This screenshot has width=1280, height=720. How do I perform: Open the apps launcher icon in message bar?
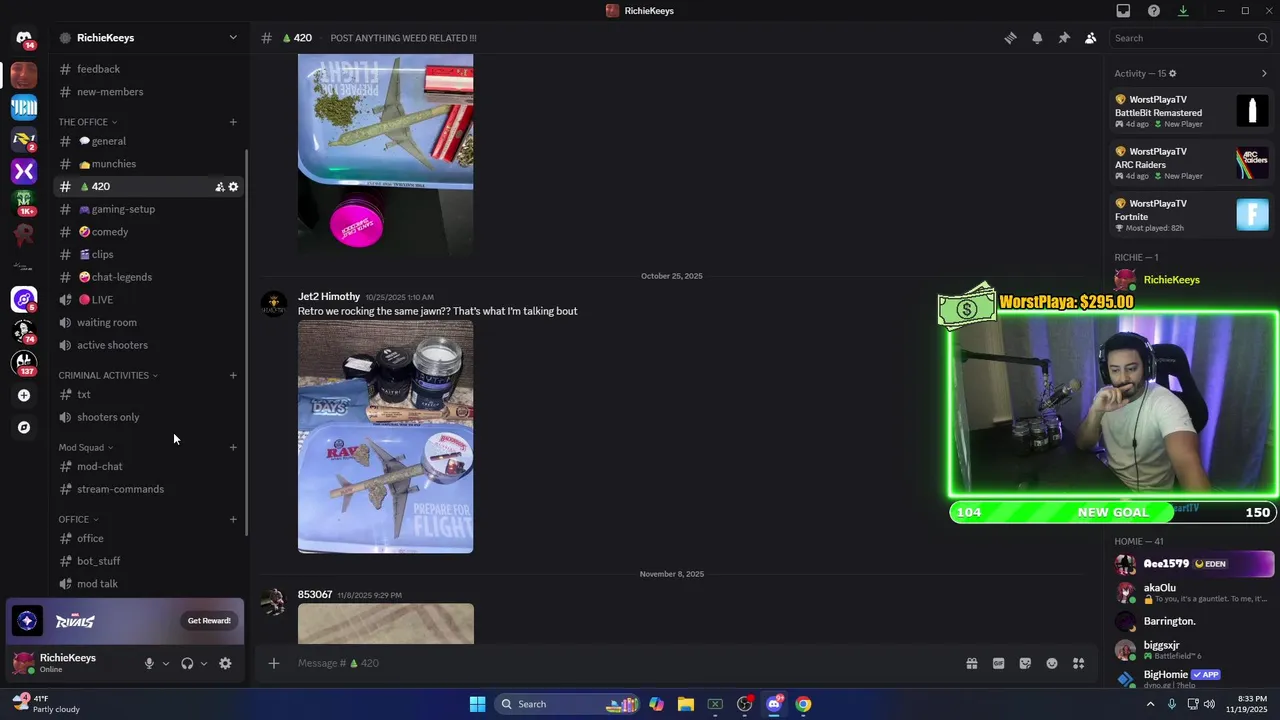click(1079, 663)
